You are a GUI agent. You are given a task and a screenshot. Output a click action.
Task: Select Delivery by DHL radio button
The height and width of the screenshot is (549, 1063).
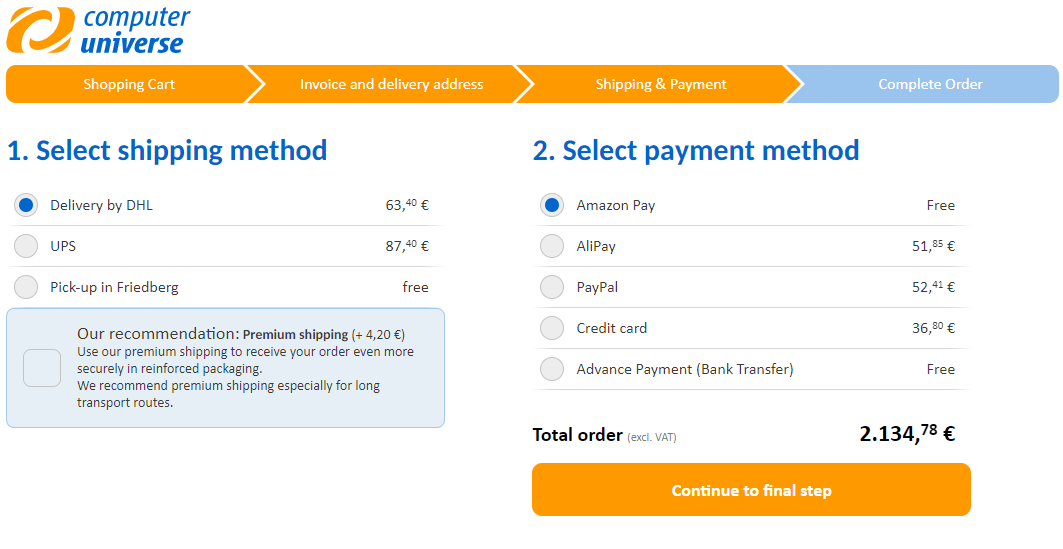pos(27,205)
